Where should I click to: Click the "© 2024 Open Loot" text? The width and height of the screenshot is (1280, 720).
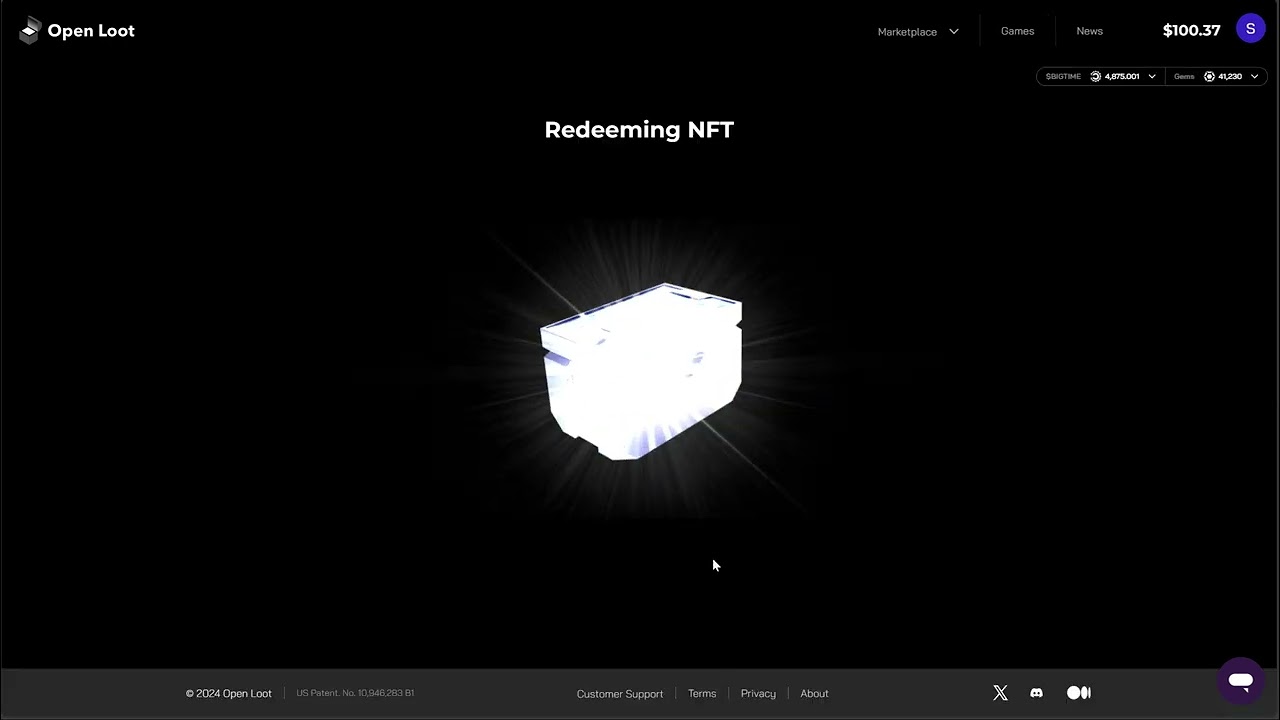click(228, 694)
